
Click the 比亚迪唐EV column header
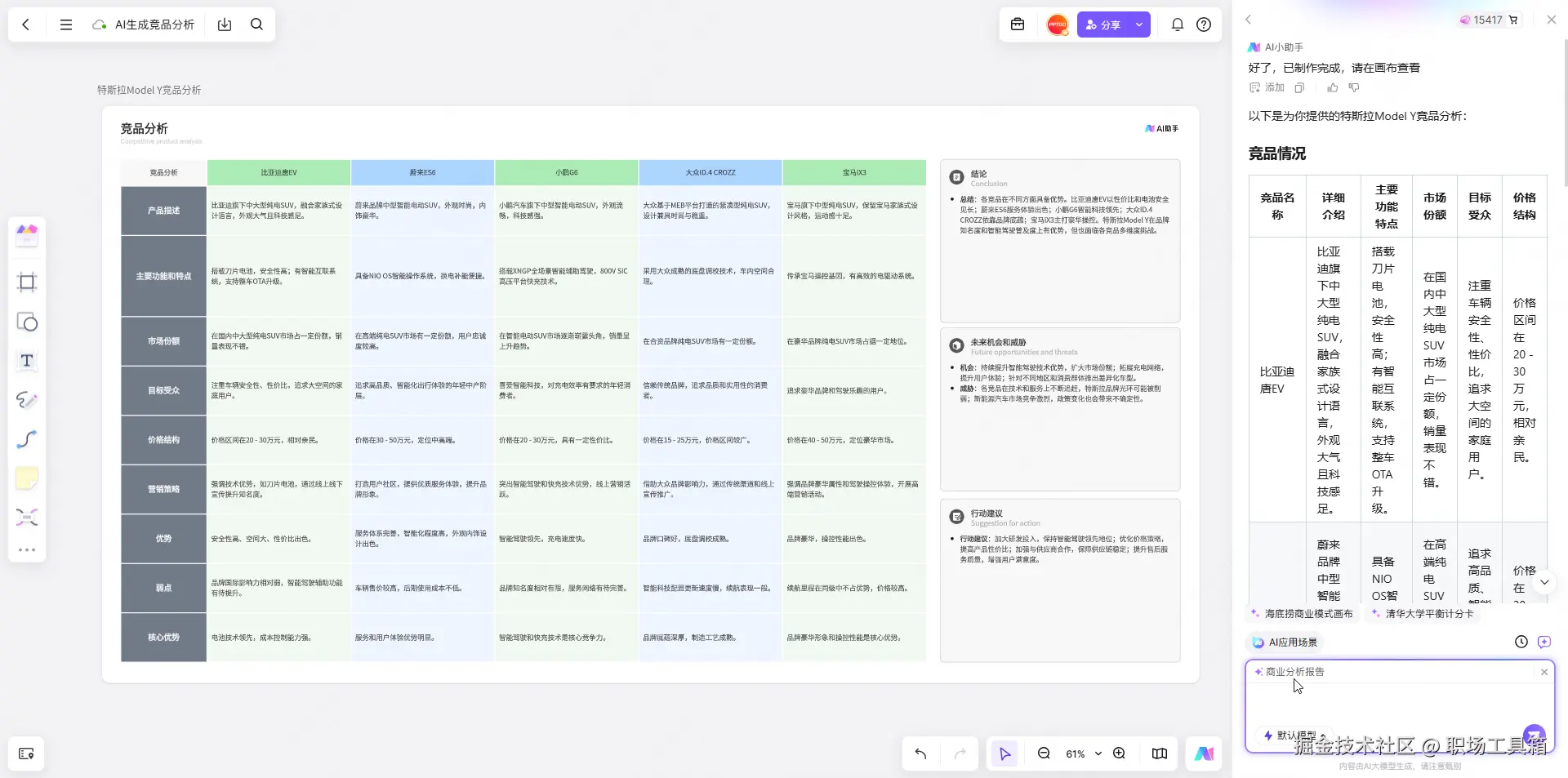click(x=278, y=172)
